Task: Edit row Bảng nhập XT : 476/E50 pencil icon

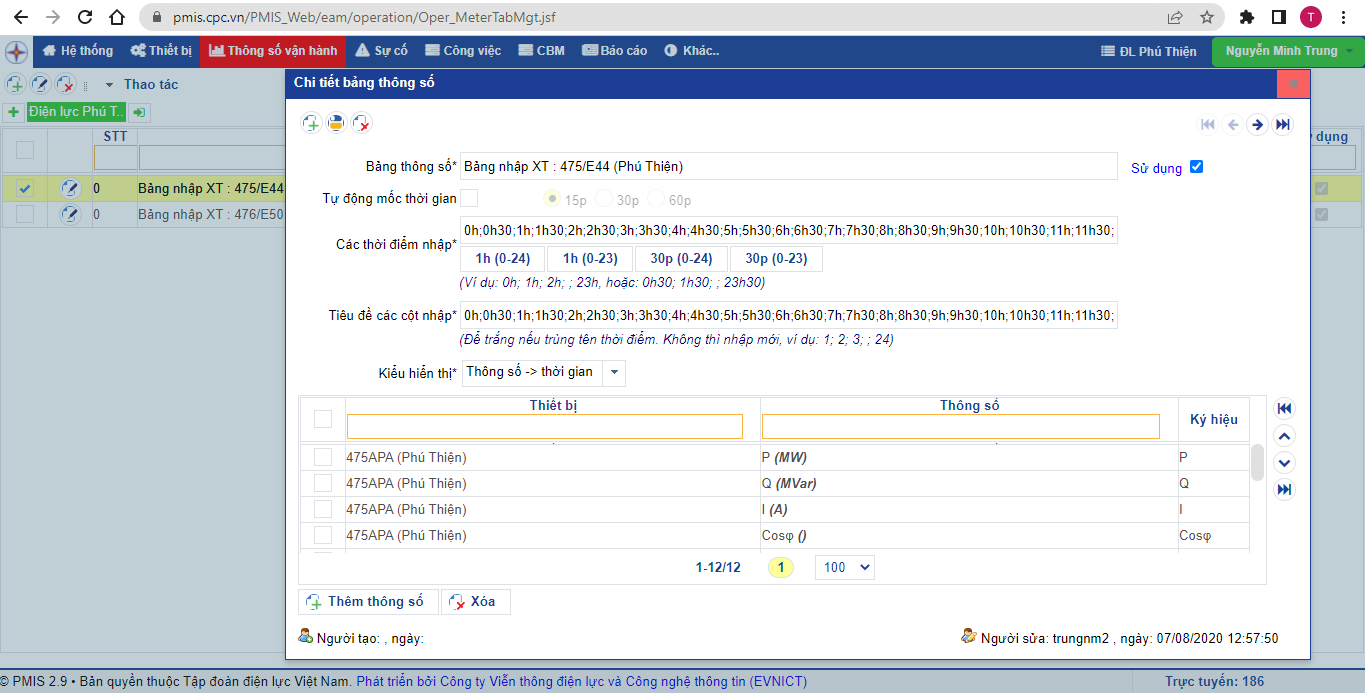Action: tap(70, 214)
